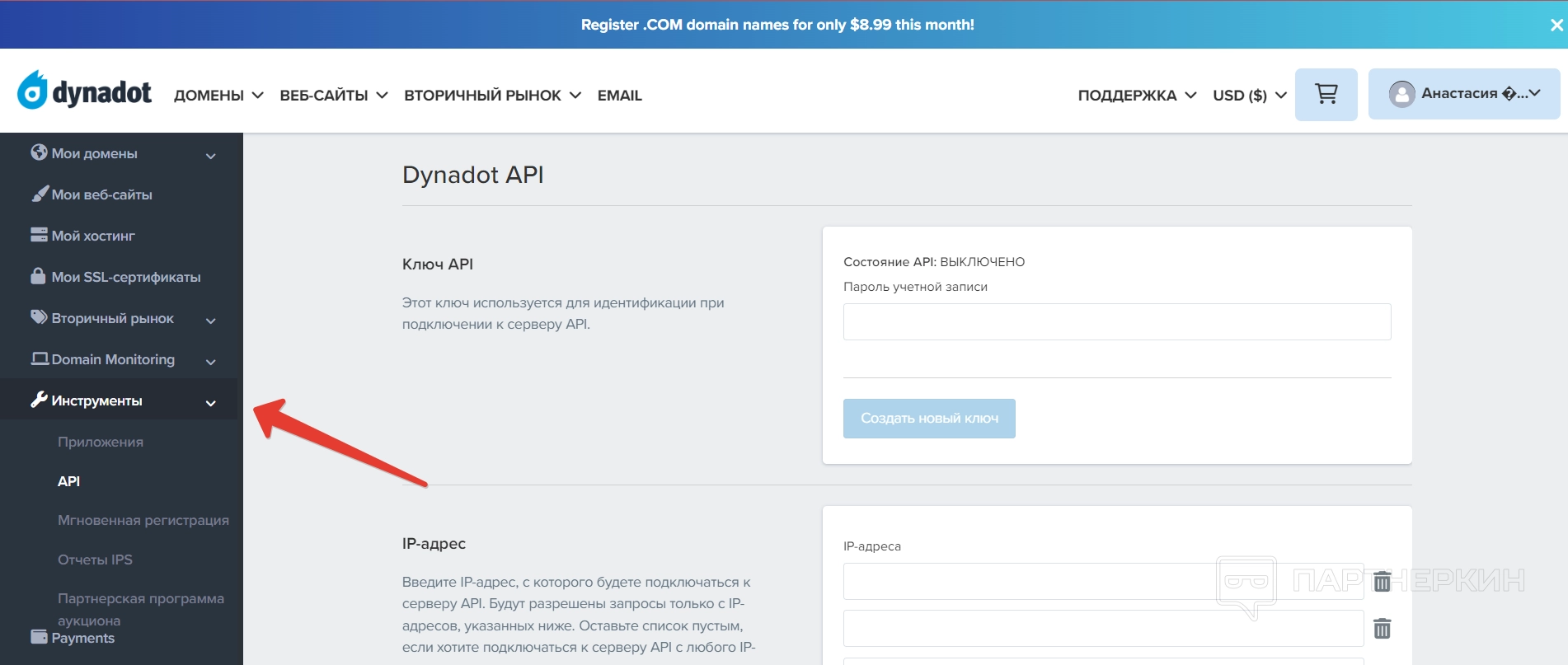Collapse the Инструменты sidebar section
The image size is (1568, 665).
(x=210, y=402)
